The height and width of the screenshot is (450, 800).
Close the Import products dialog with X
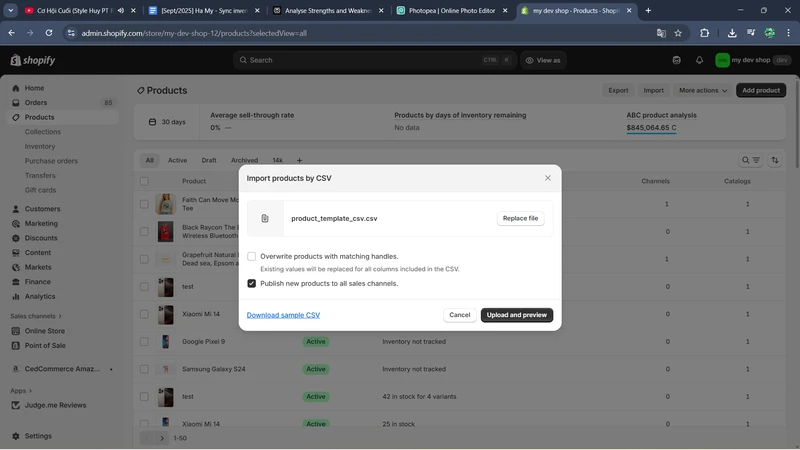point(547,178)
